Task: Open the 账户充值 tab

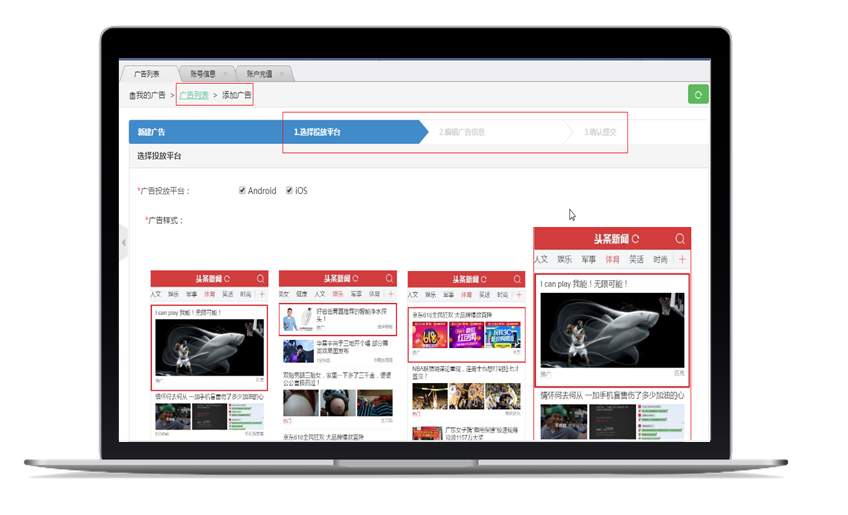Action: tap(260, 74)
